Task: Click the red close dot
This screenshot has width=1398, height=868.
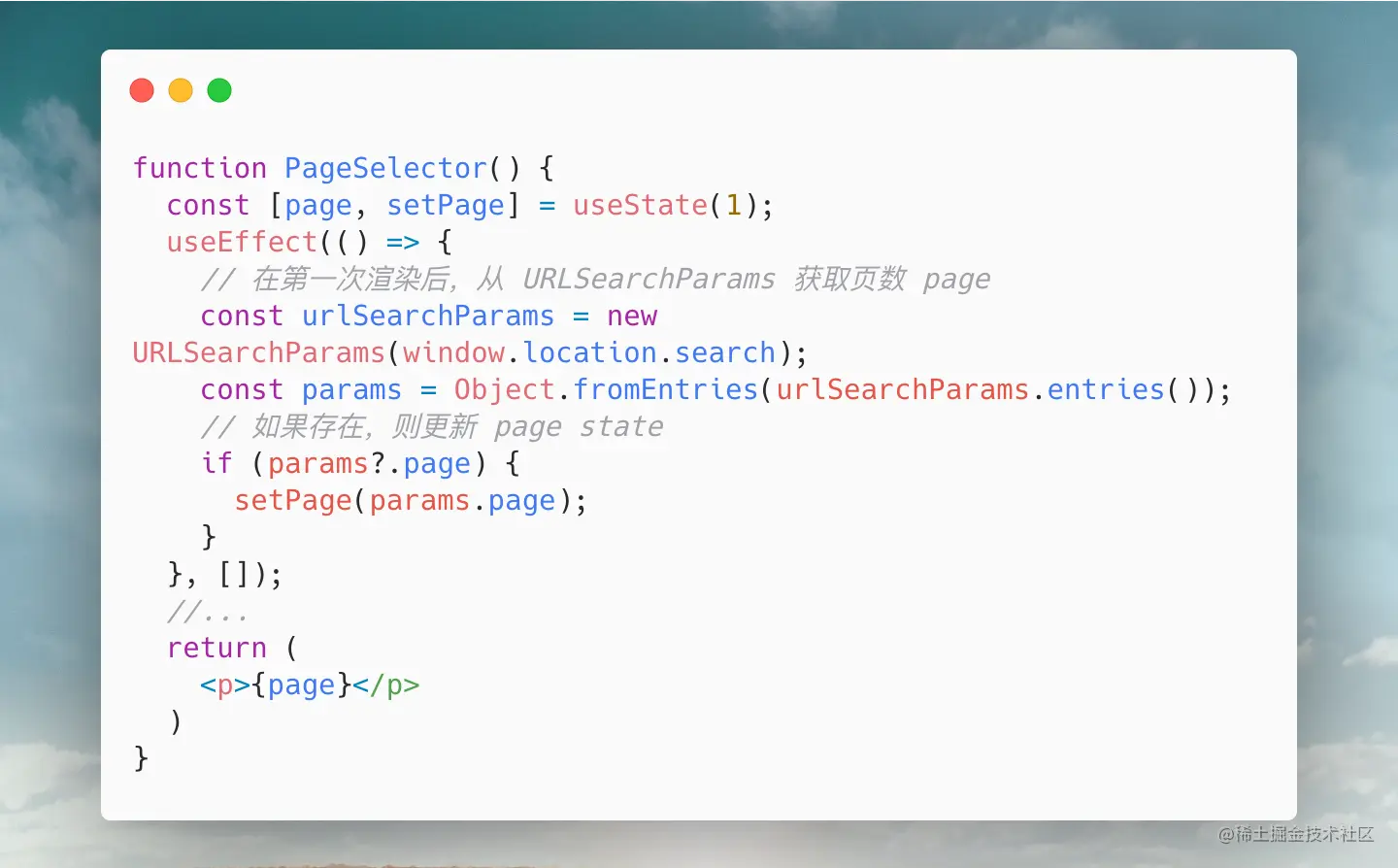Action: 142,90
